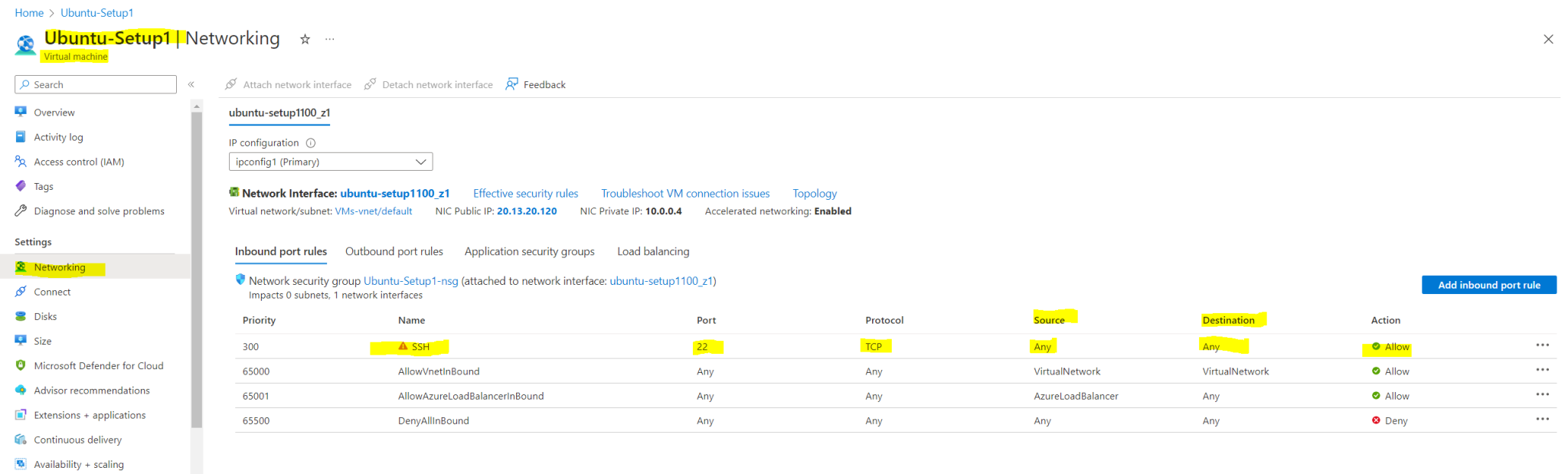Open the Effective security rules link
This screenshot has width=1568, height=474.
525,194
